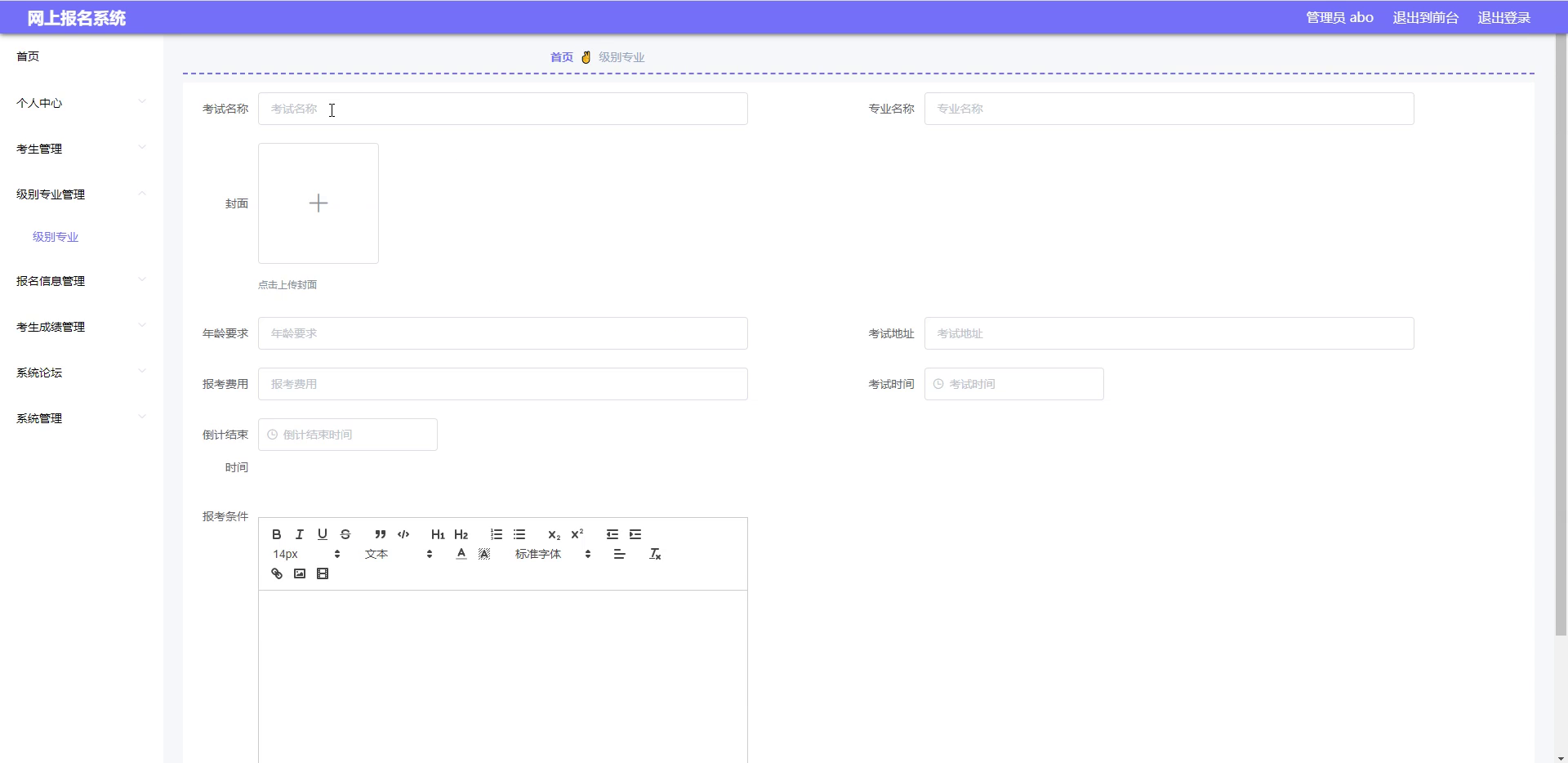The image size is (1568, 763).
Task: Click 管理员 abo account label
Action: (1339, 18)
